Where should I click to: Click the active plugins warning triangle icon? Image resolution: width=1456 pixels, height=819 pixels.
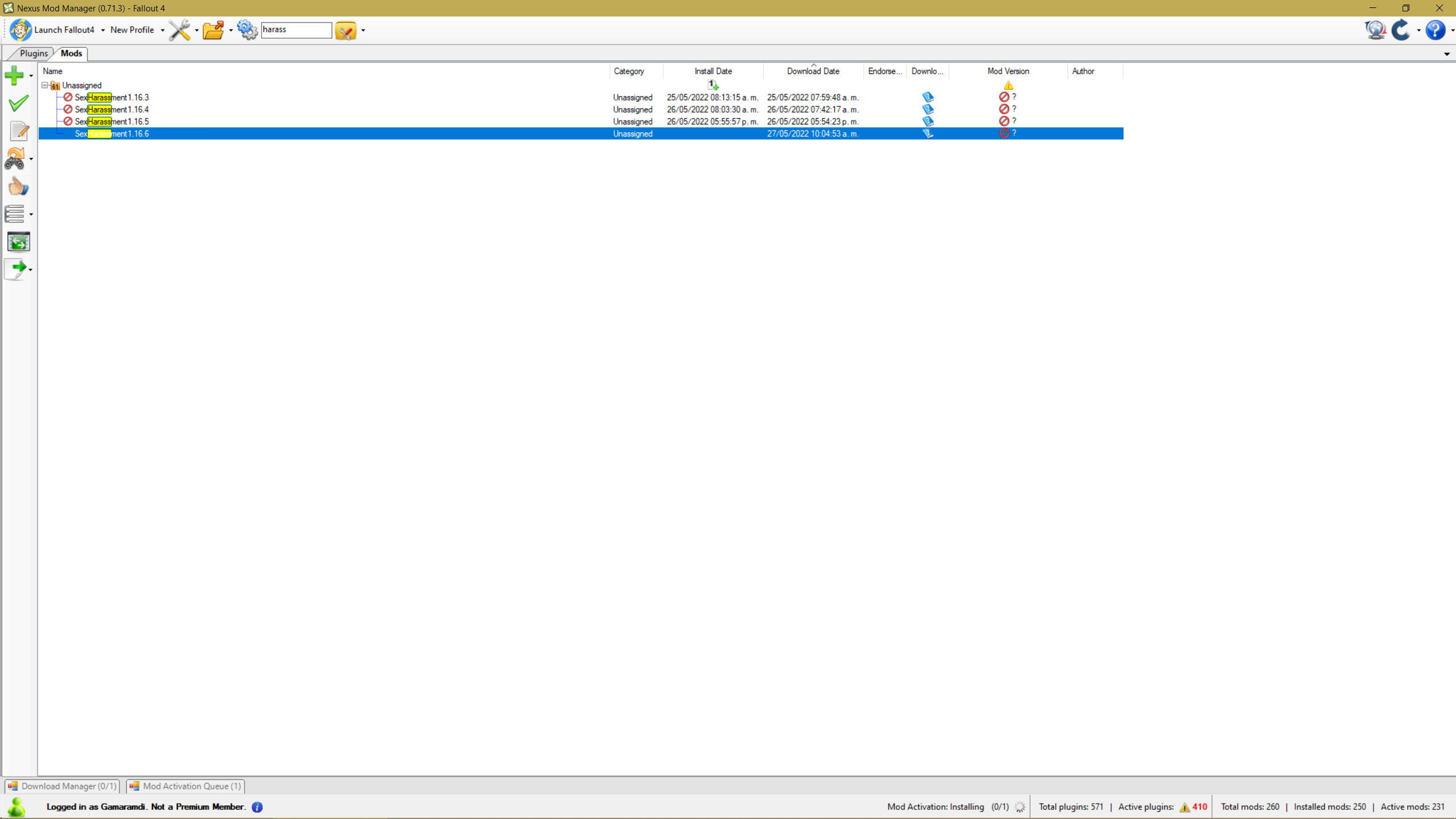click(x=1185, y=807)
